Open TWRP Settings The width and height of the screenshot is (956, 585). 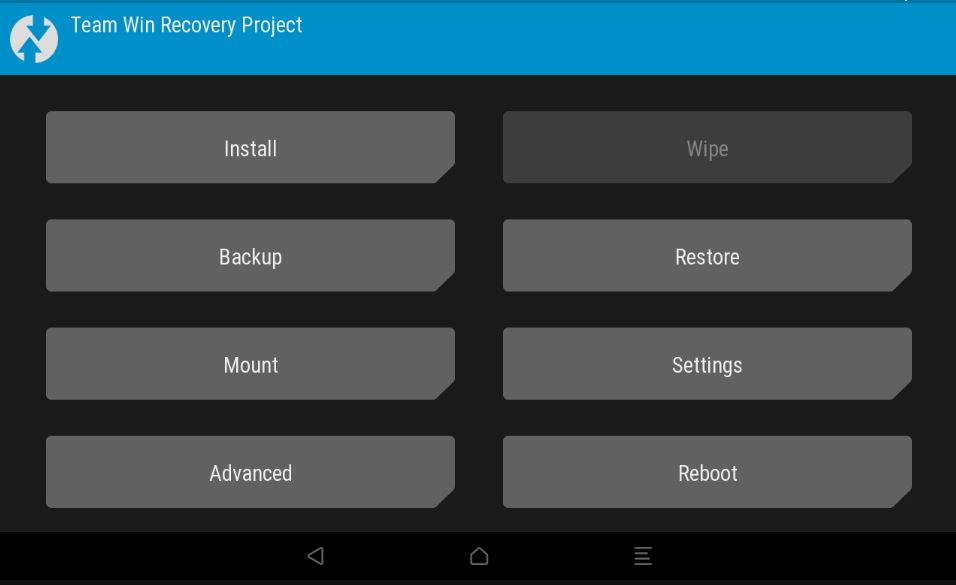pos(707,364)
